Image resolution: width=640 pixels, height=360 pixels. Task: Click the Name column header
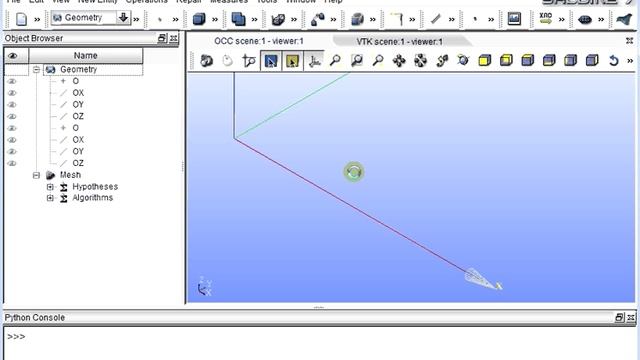click(86, 56)
